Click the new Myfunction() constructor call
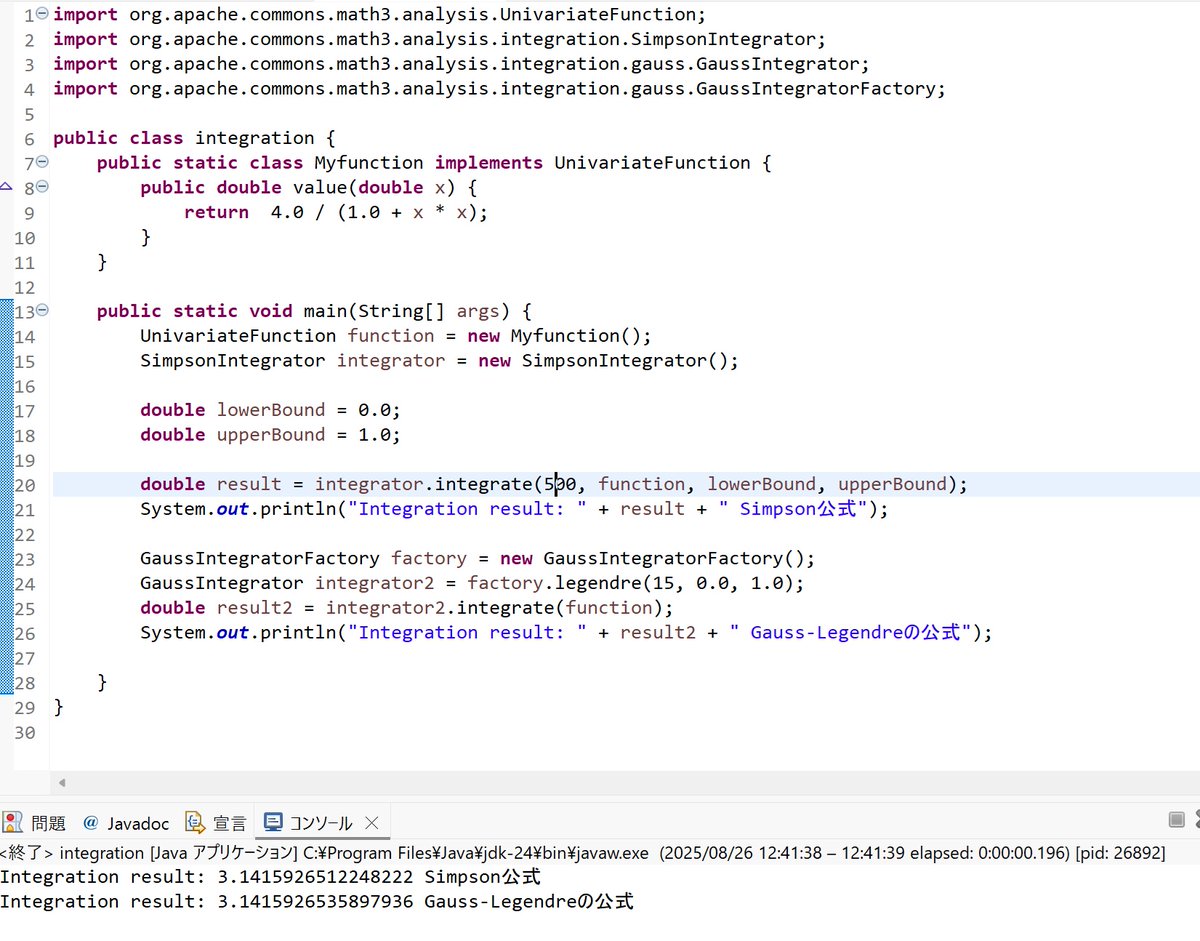The height and width of the screenshot is (941, 1200). [x=554, y=336]
